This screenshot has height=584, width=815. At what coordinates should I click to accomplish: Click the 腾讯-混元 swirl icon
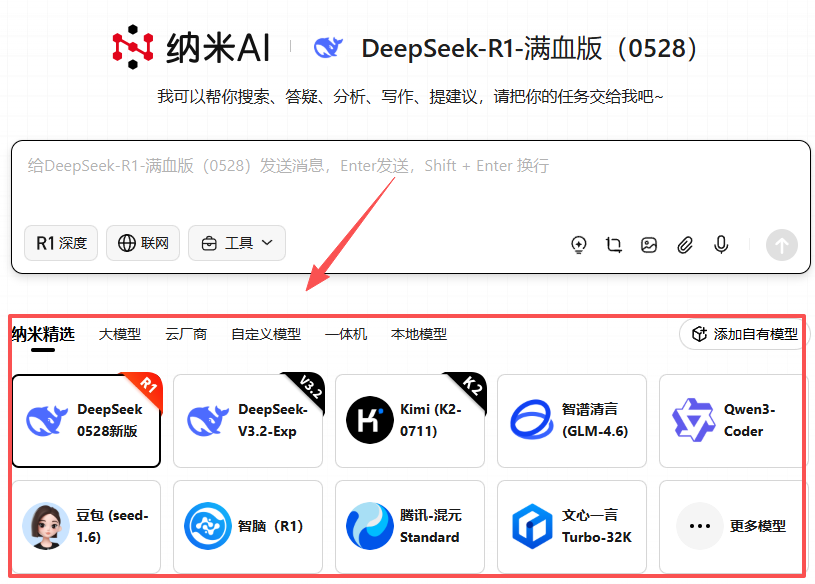coord(370,526)
